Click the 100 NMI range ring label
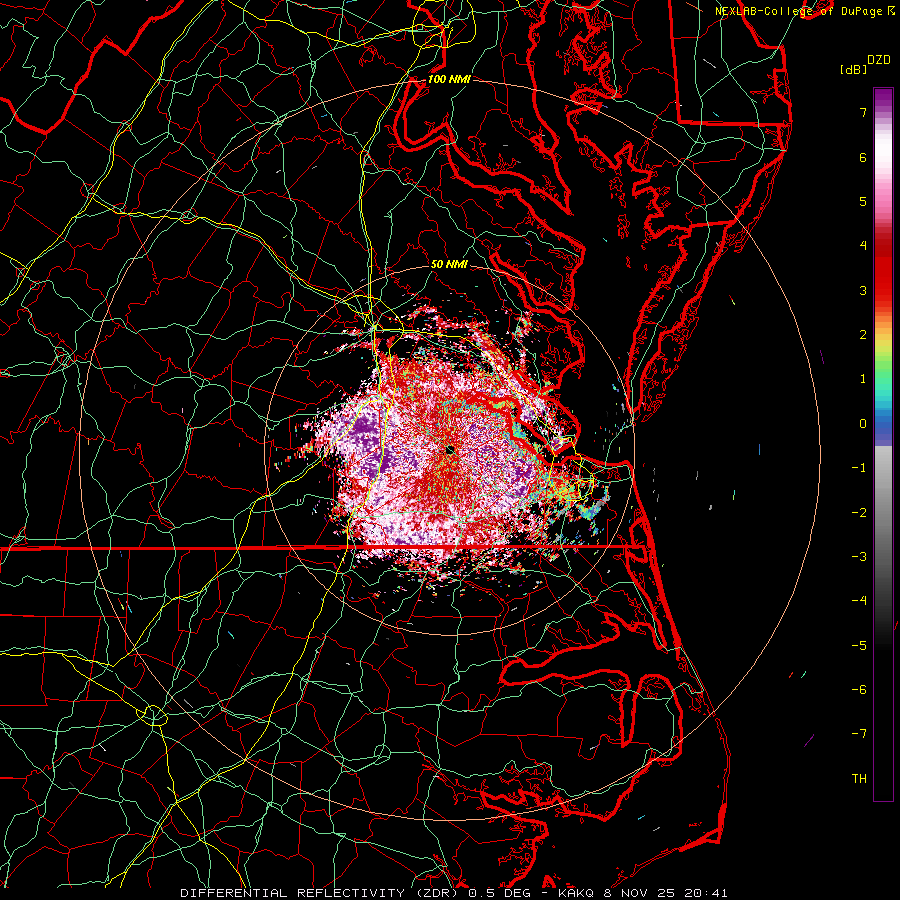The image size is (900, 900). (x=449, y=79)
